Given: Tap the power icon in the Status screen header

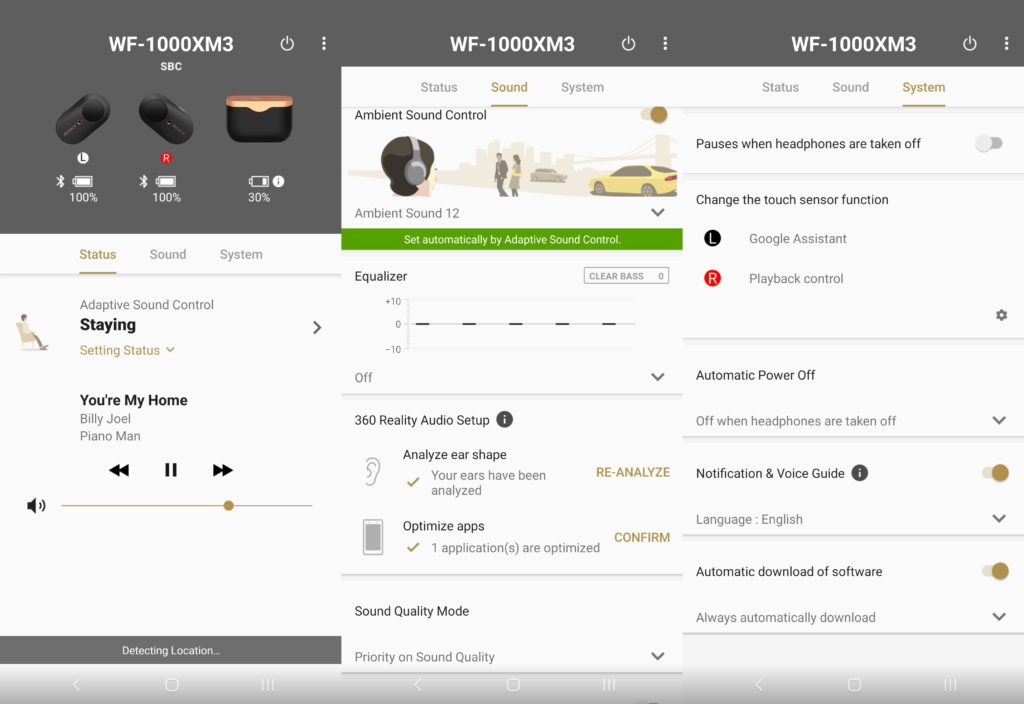Looking at the screenshot, I should tap(287, 44).
